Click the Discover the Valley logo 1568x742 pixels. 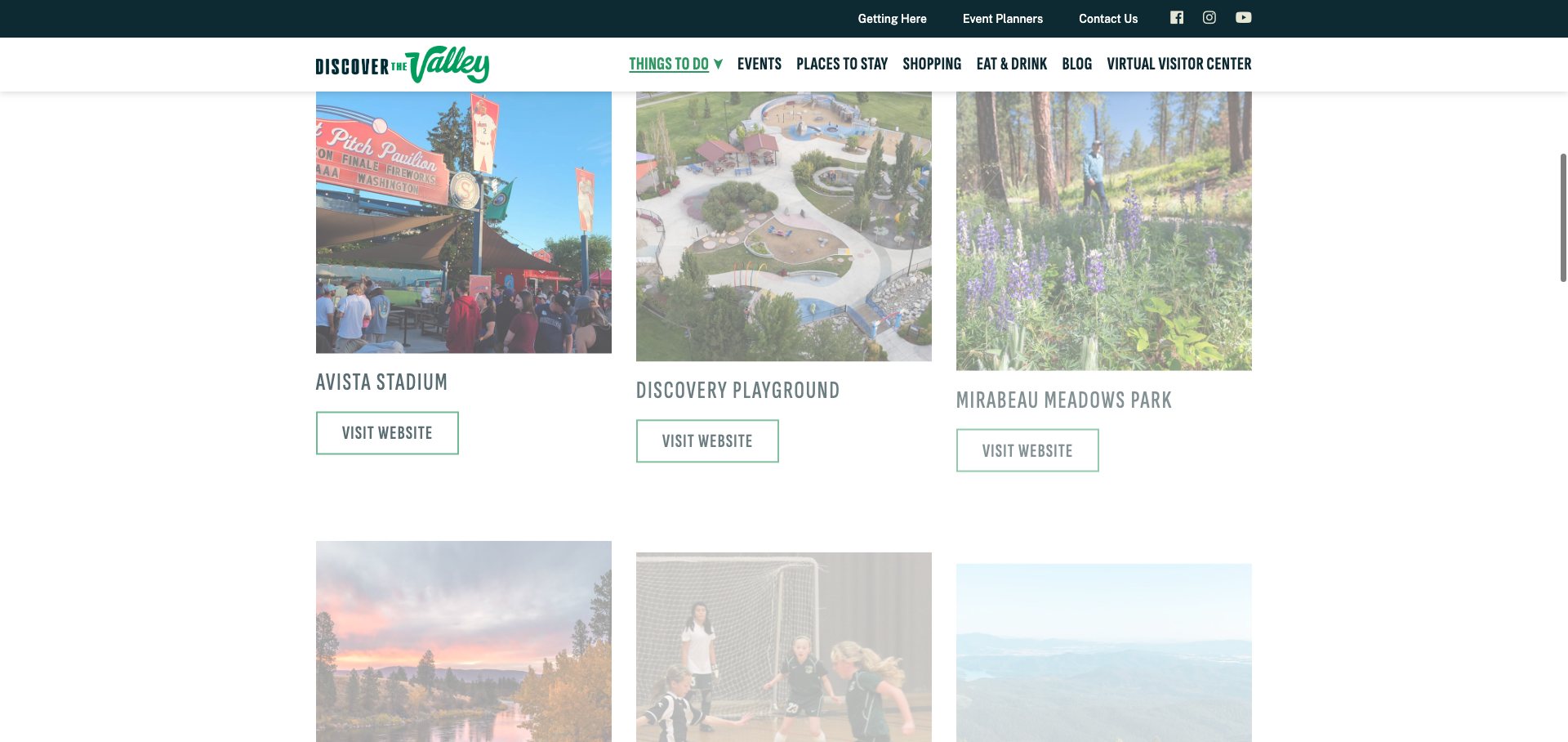click(x=403, y=65)
